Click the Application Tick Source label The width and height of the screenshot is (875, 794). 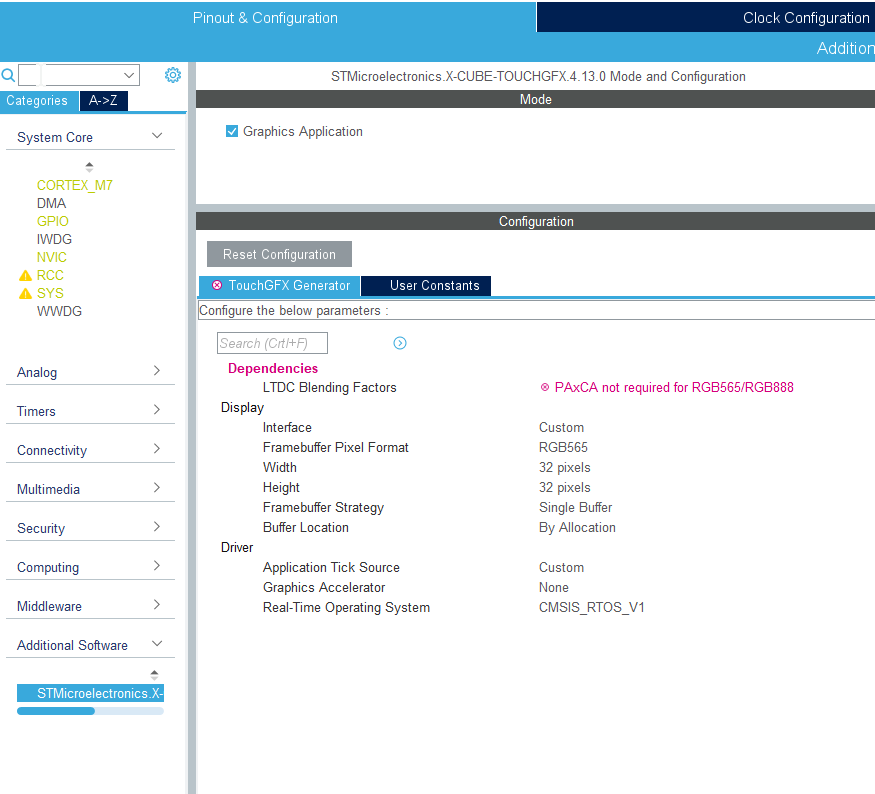pos(331,567)
